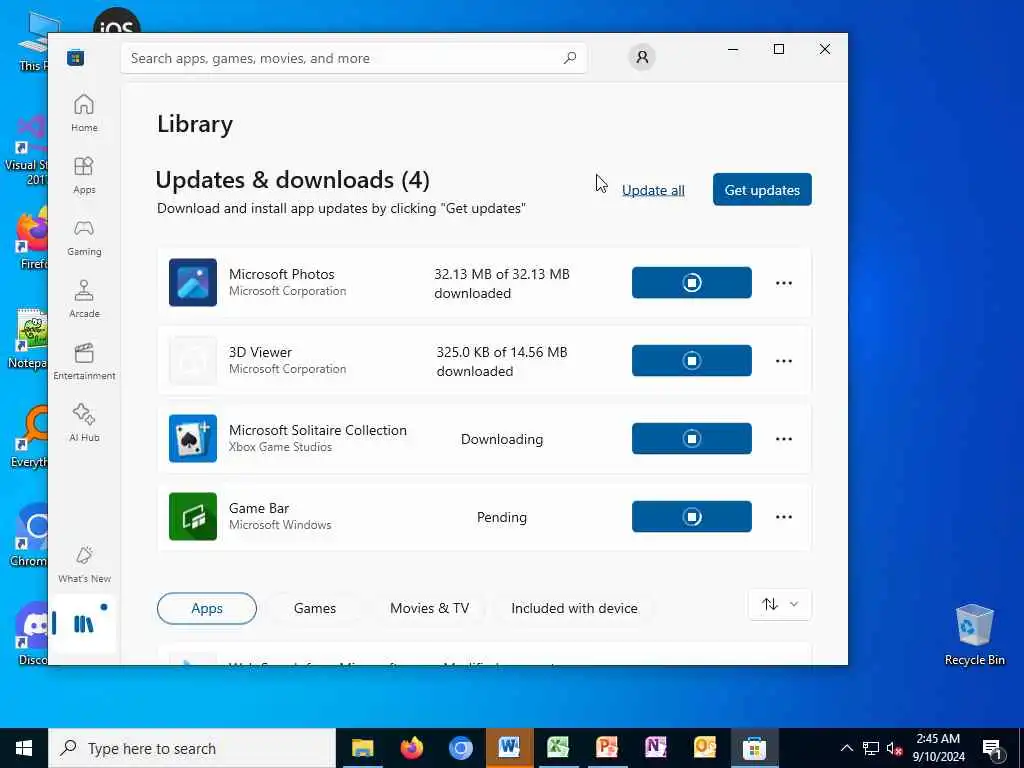The image size is (1024, 768).
Task: Select the Library icon in sidebar
Action: coord(84,624)
